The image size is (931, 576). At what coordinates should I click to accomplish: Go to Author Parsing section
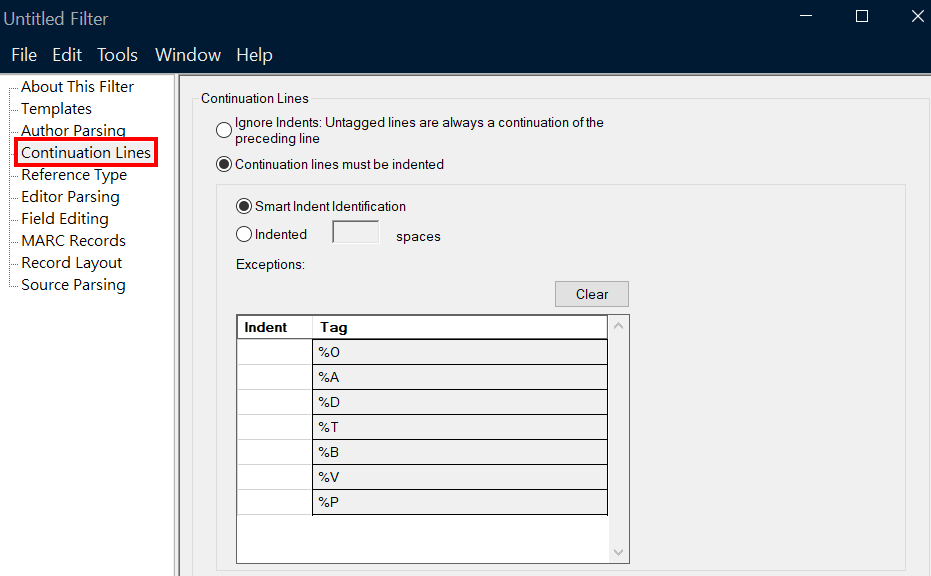click(x=73, y=131)
